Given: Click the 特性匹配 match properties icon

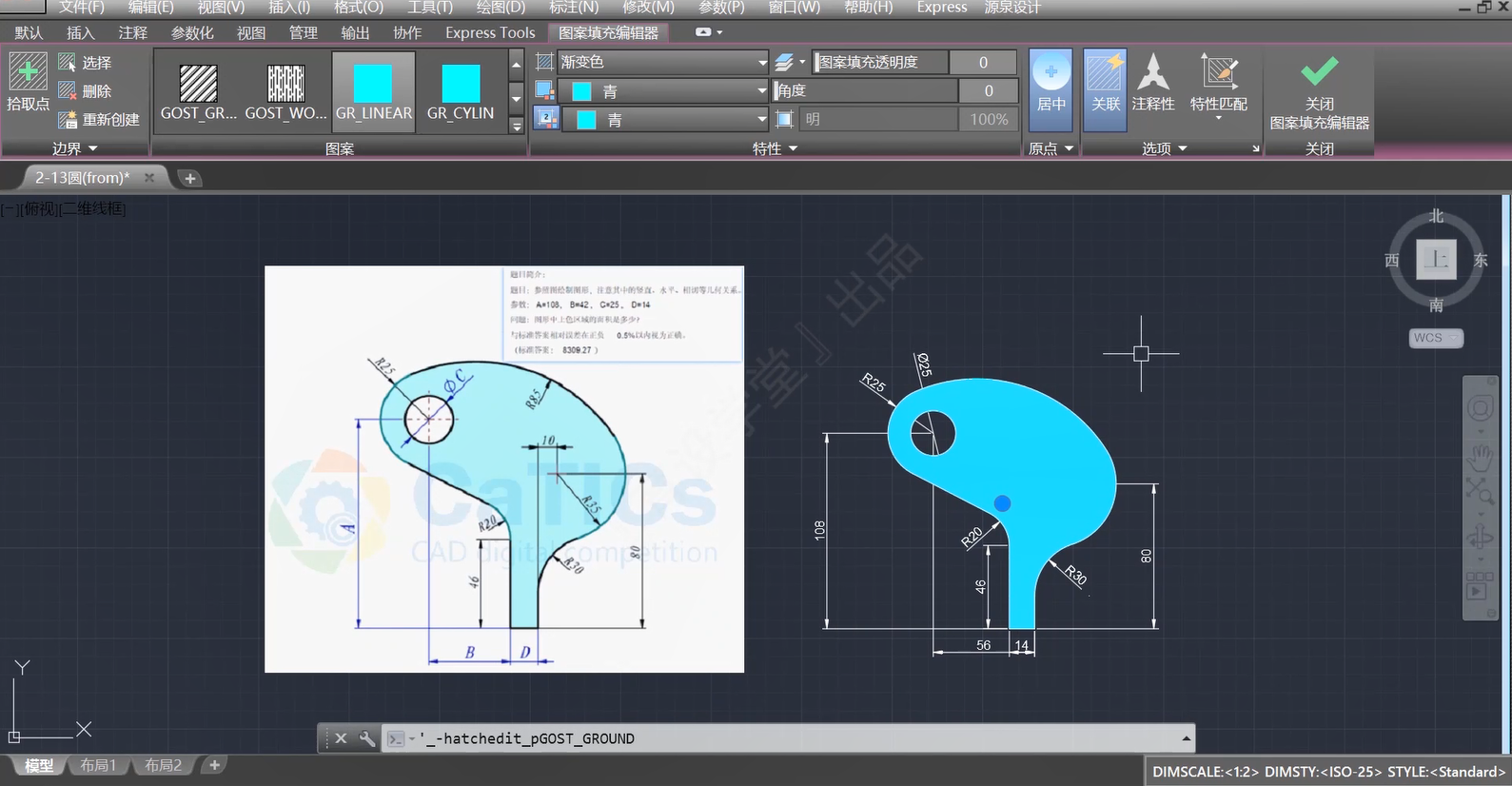Looking at the screenshot, I should click(x=1219, y=72).
